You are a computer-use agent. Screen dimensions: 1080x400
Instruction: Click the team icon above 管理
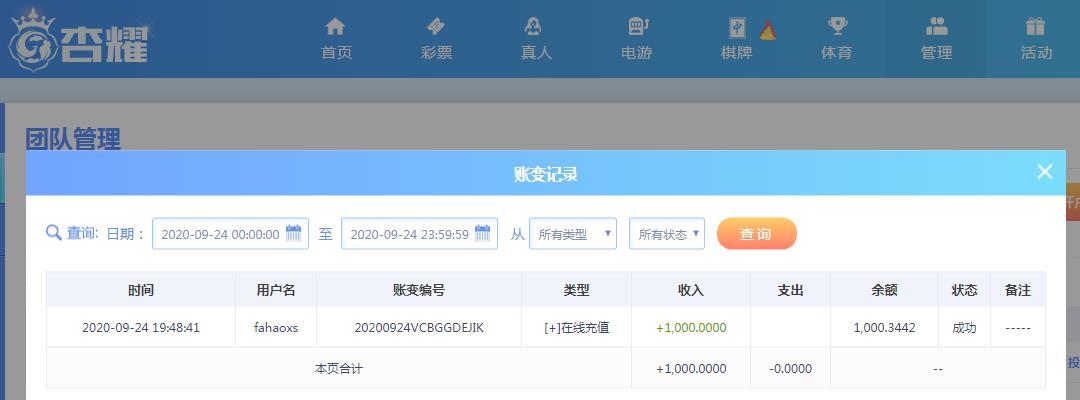click(937, 27)
